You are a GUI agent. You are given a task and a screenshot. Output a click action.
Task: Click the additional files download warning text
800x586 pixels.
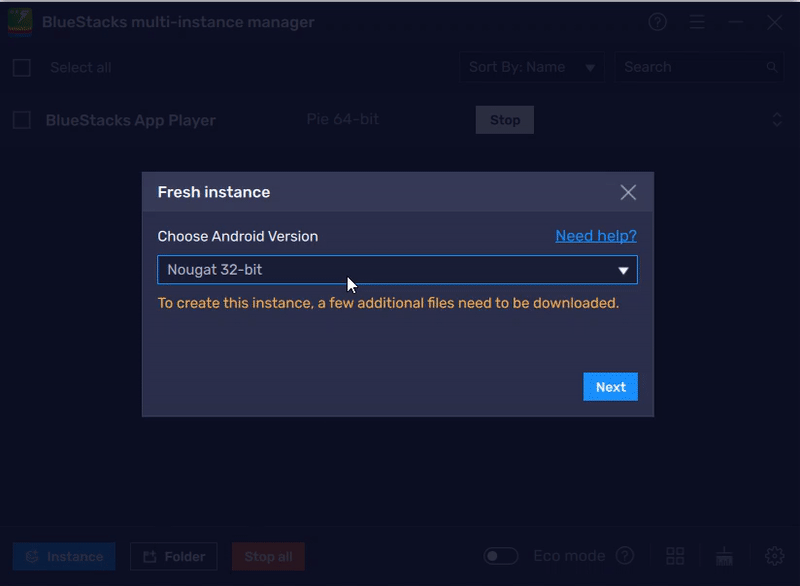388,303
